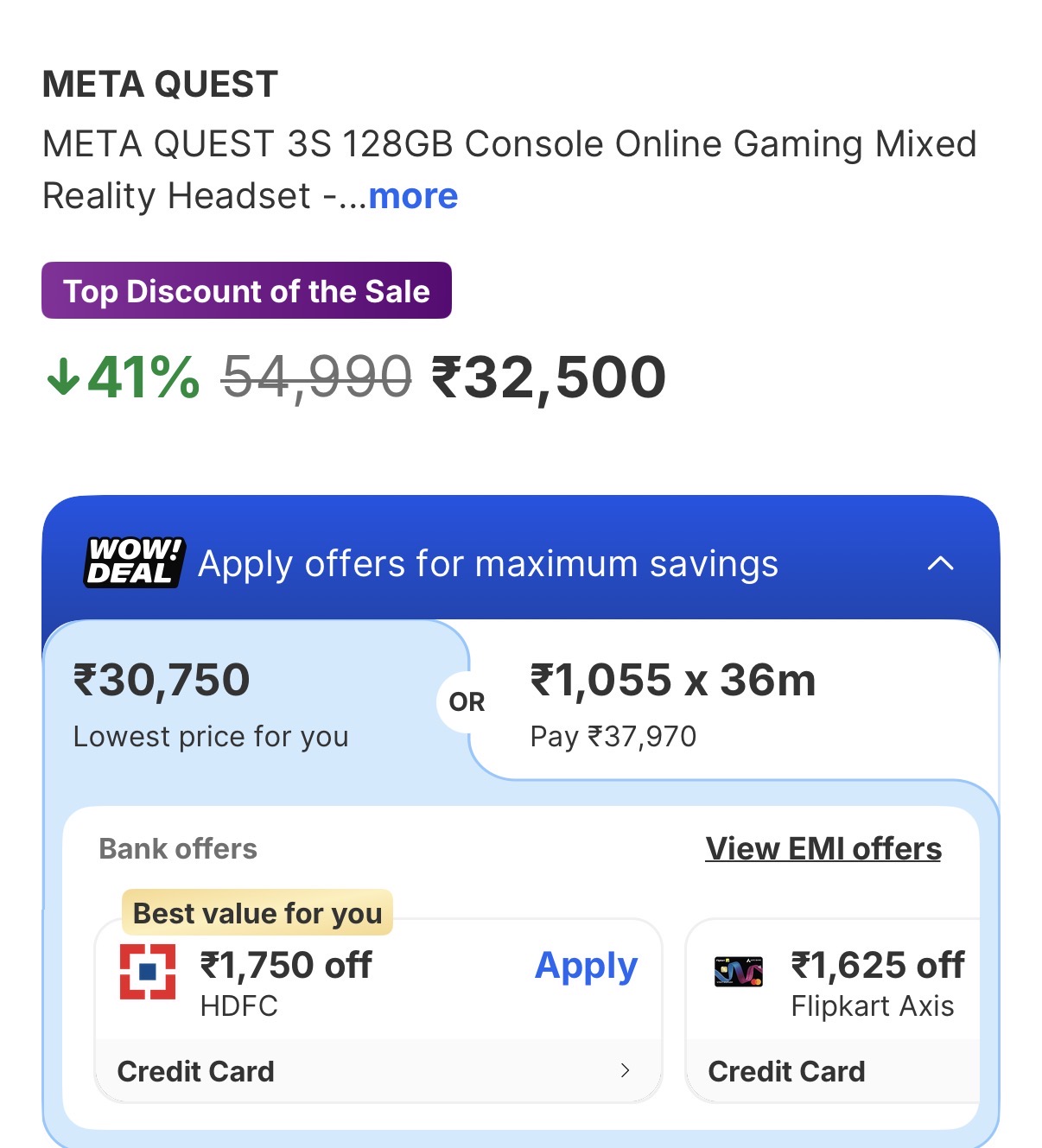Tap the struck-through 54,990 original price
Viewport: 1042px width, 1148px height.
316,378
